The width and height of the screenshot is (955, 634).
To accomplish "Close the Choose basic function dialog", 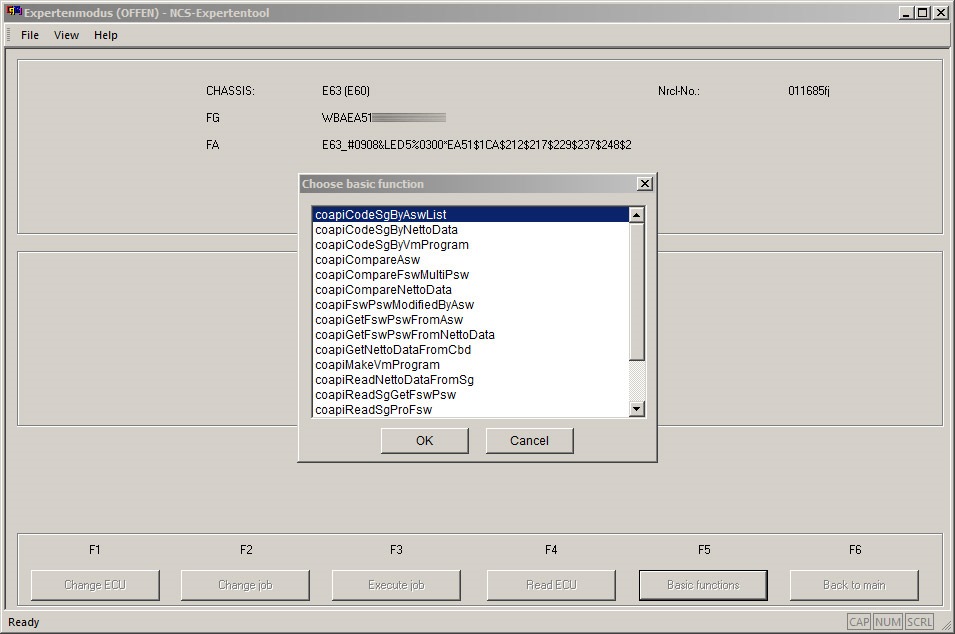I will pos(644,183).
